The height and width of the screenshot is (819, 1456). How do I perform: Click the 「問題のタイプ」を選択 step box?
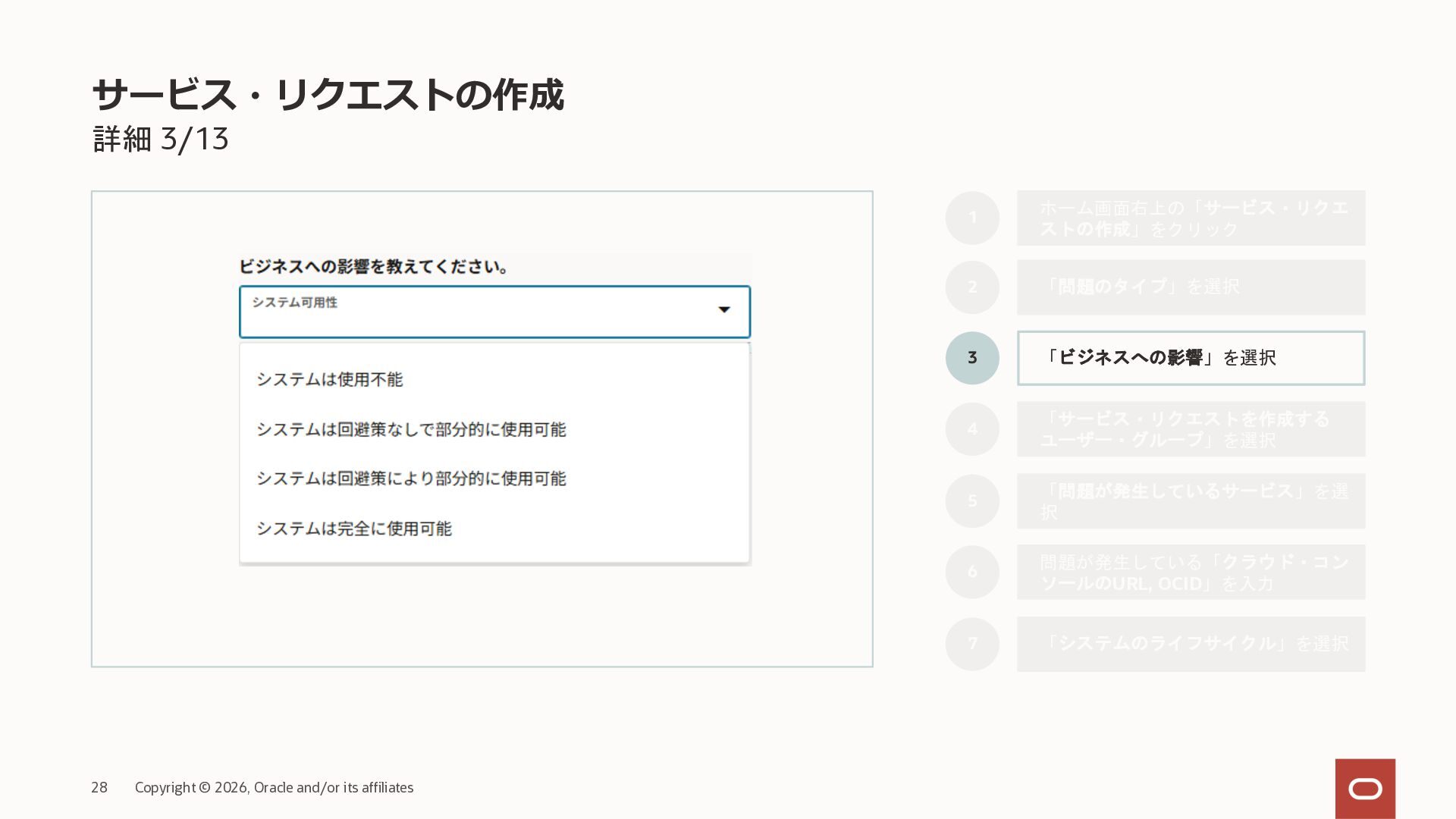pos(1191,287)
